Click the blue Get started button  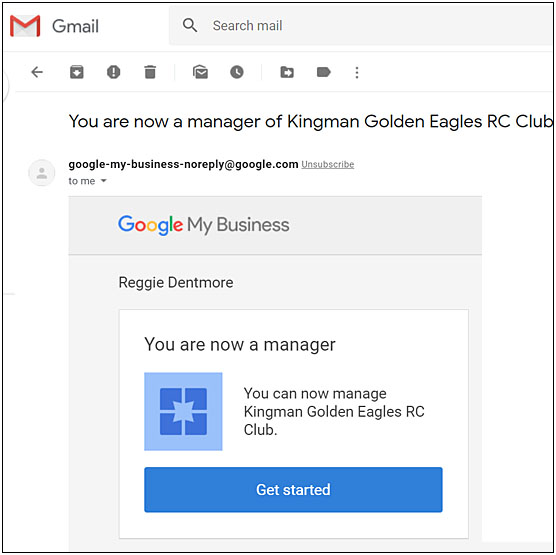293,490
